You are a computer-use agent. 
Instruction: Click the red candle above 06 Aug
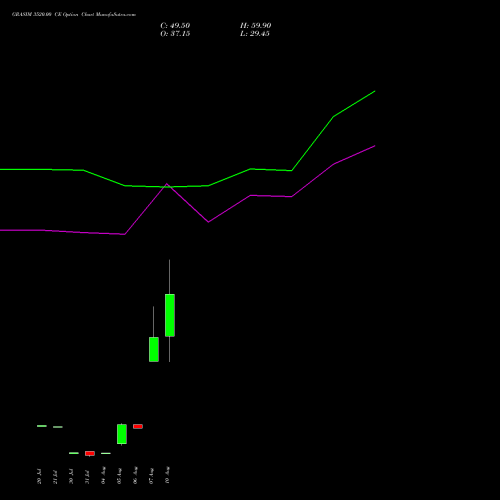138,426
